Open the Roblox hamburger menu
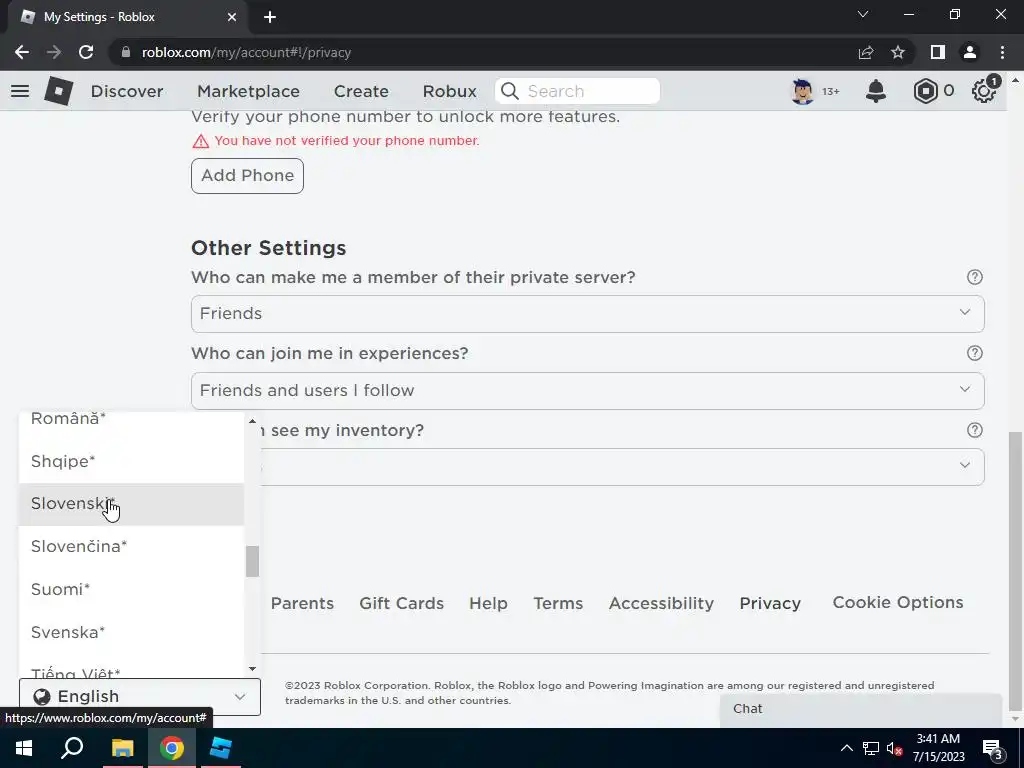Screen dimensions: 1024x768 click(x=20, y=91)
